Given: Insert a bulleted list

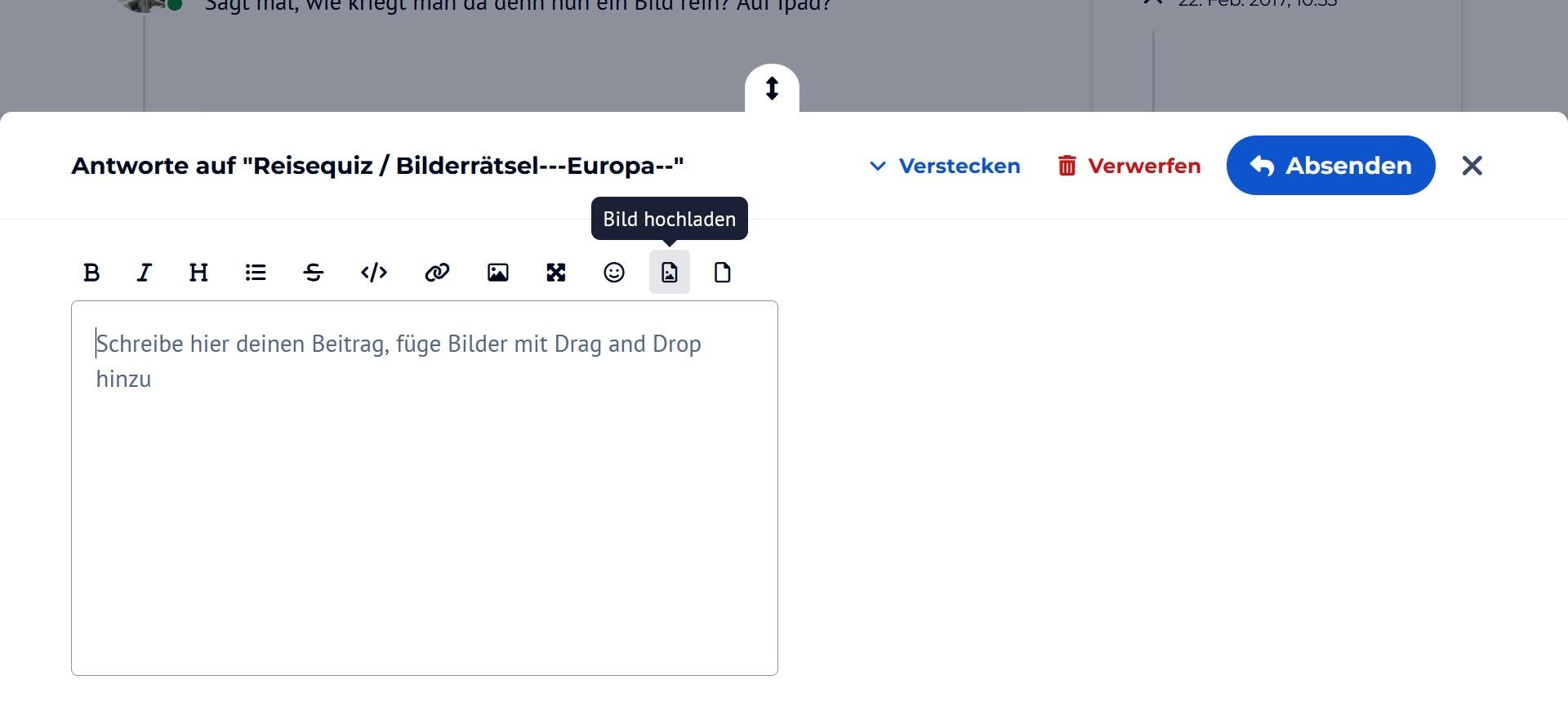Looking at the screenshot, I should 256,273.
